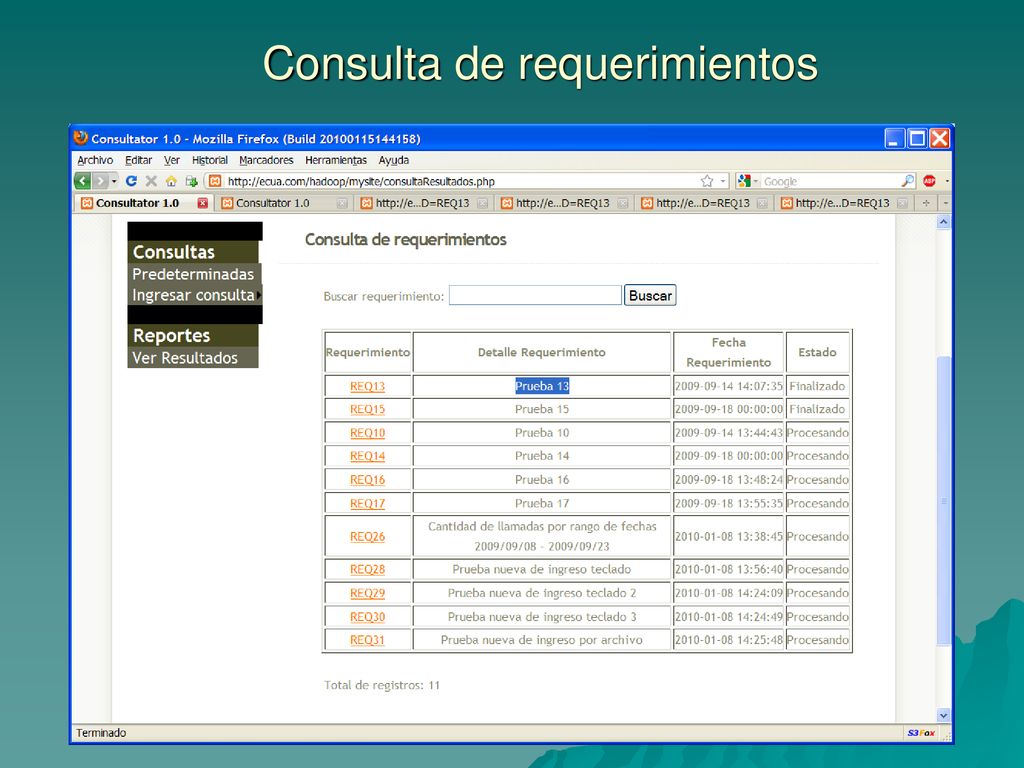Open the REQ29 requirement link
Image resolution: width=1024 pixels, height=768 pixels.
point(367,593)
